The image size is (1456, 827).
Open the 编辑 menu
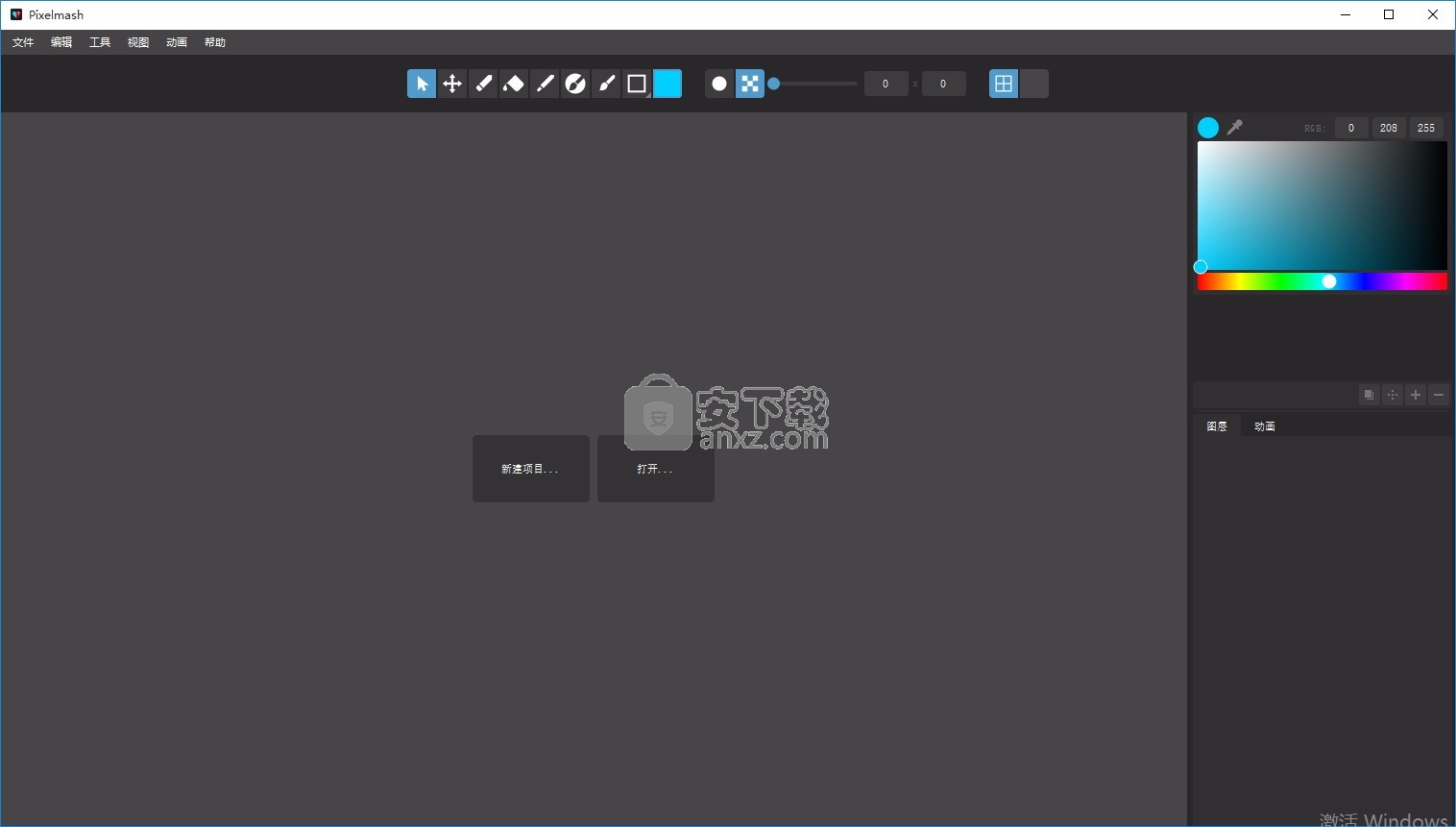coord(61,42)
